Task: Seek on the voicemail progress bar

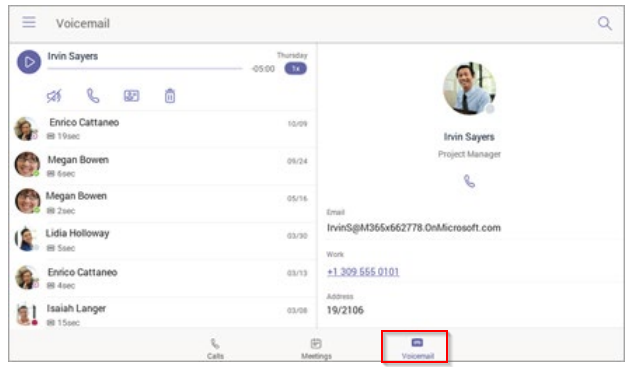Action: coord(145,69)
